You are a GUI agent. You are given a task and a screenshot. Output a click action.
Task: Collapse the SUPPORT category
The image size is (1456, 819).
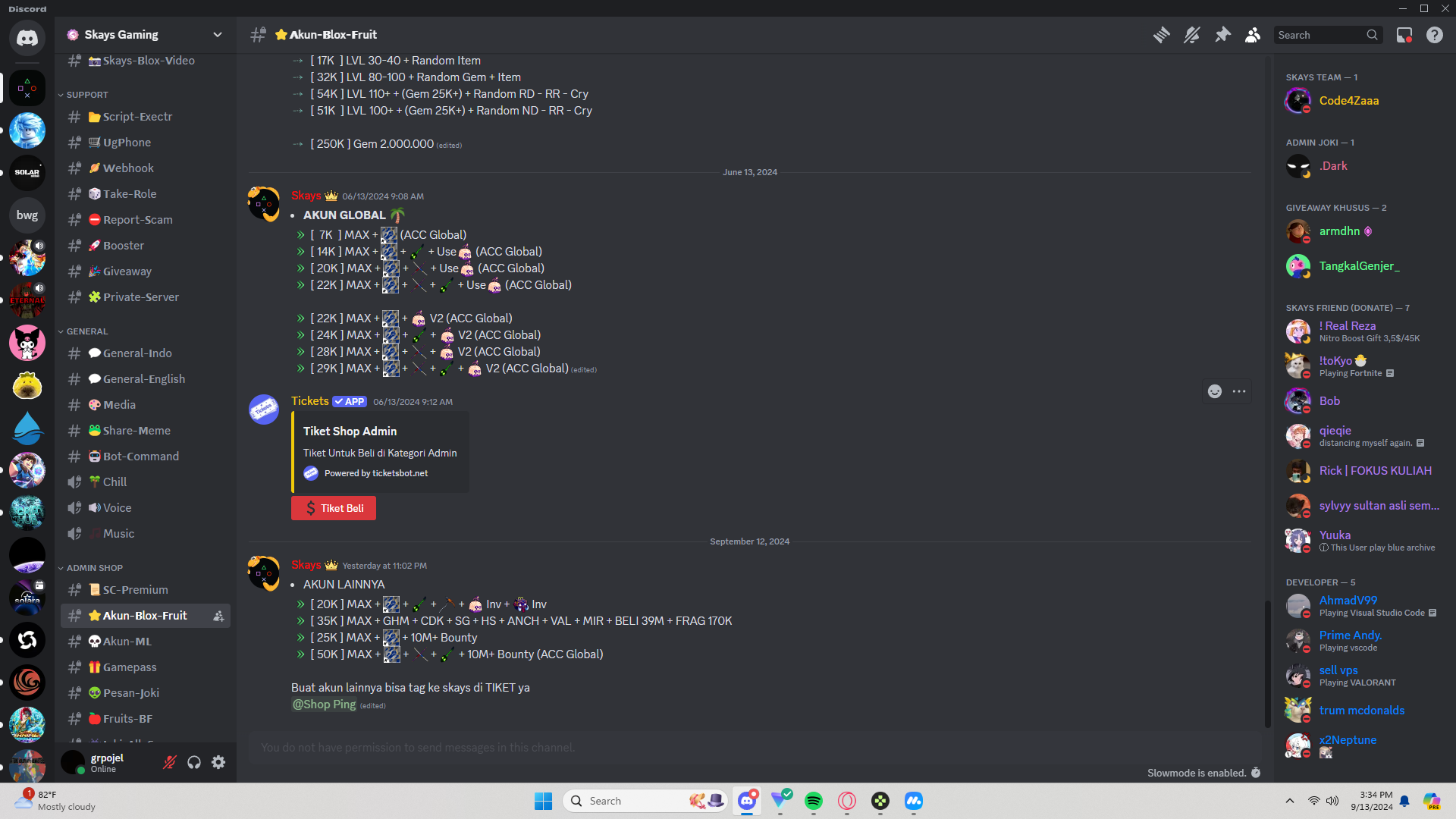[86, 95]
